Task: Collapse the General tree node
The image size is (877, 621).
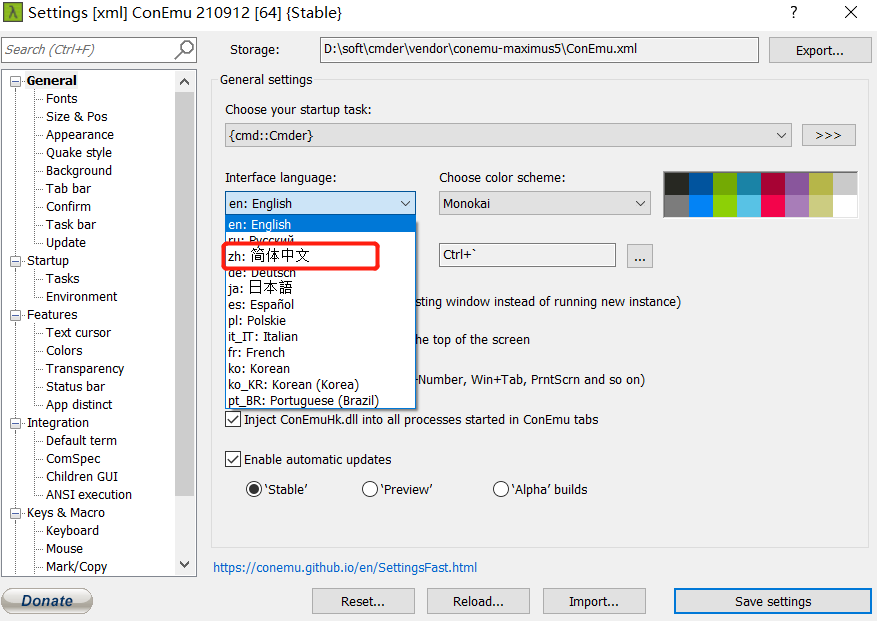Action: pyautogui.click(x=16, y=81)
